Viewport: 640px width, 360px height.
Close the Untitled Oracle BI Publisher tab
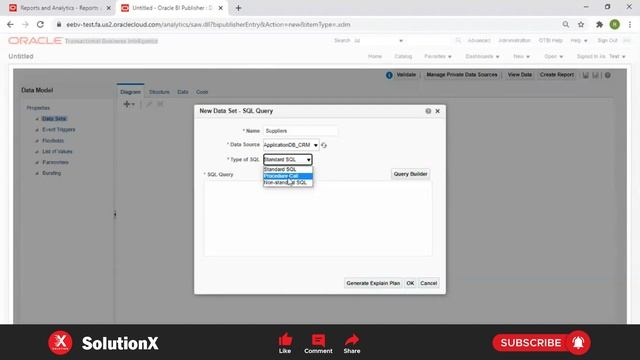(220, 8)
